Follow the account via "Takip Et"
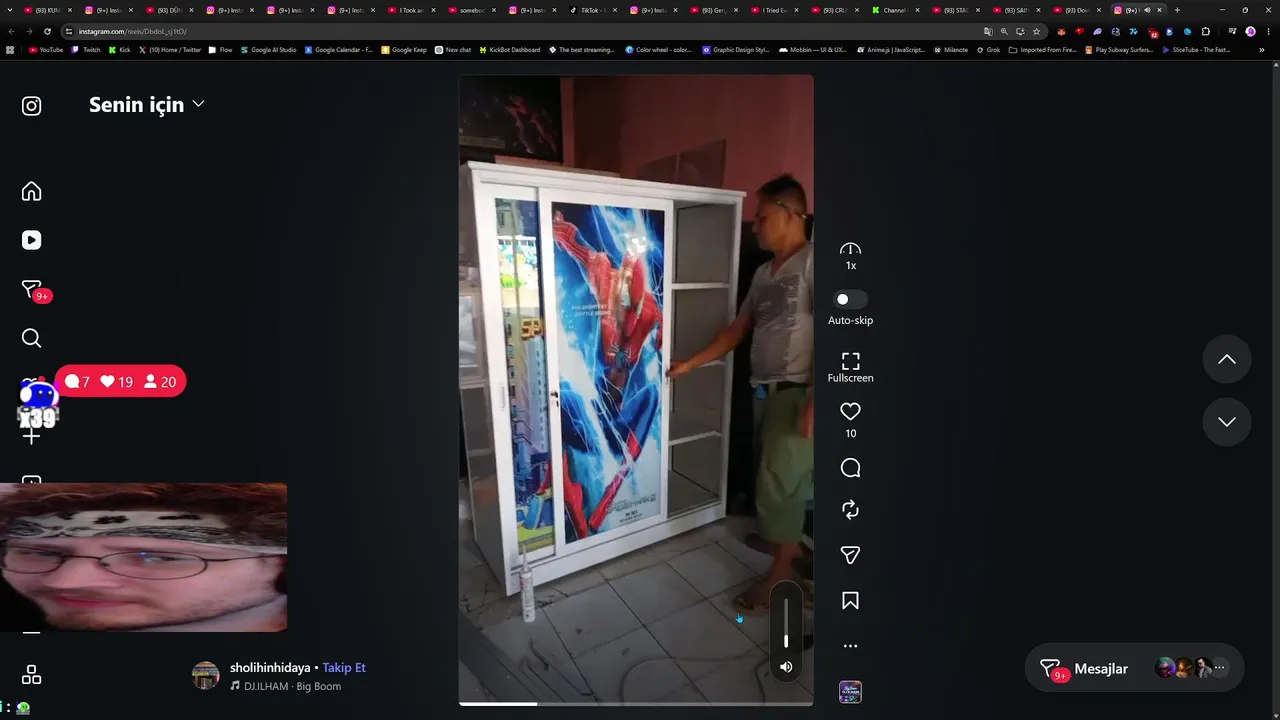 [x=344, y=668]
